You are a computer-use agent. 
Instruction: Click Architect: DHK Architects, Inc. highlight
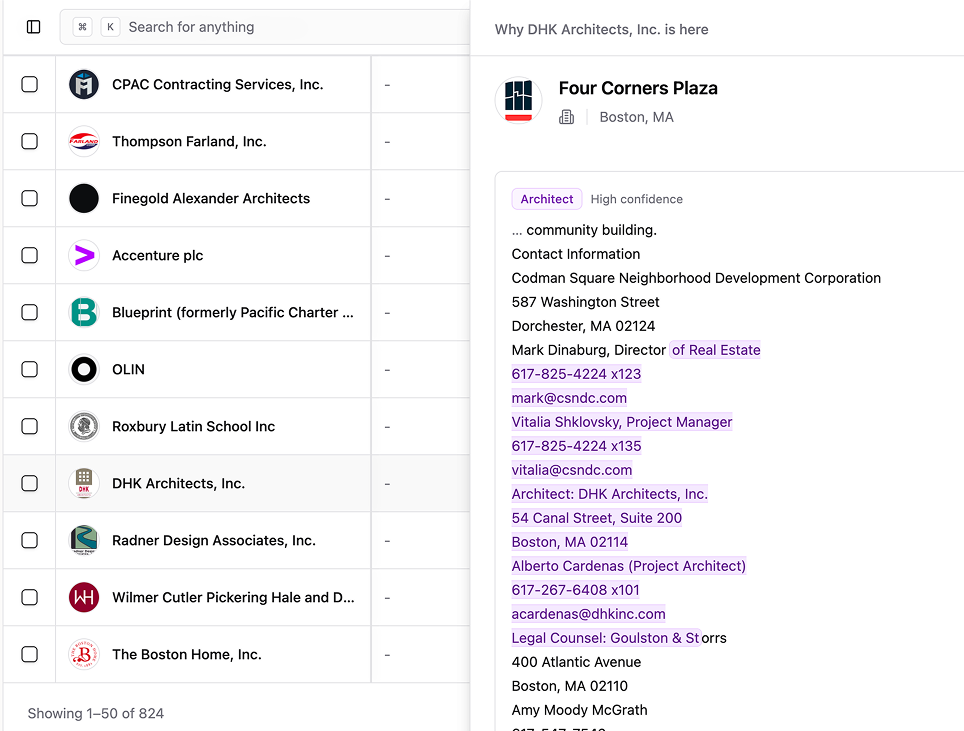610,494
